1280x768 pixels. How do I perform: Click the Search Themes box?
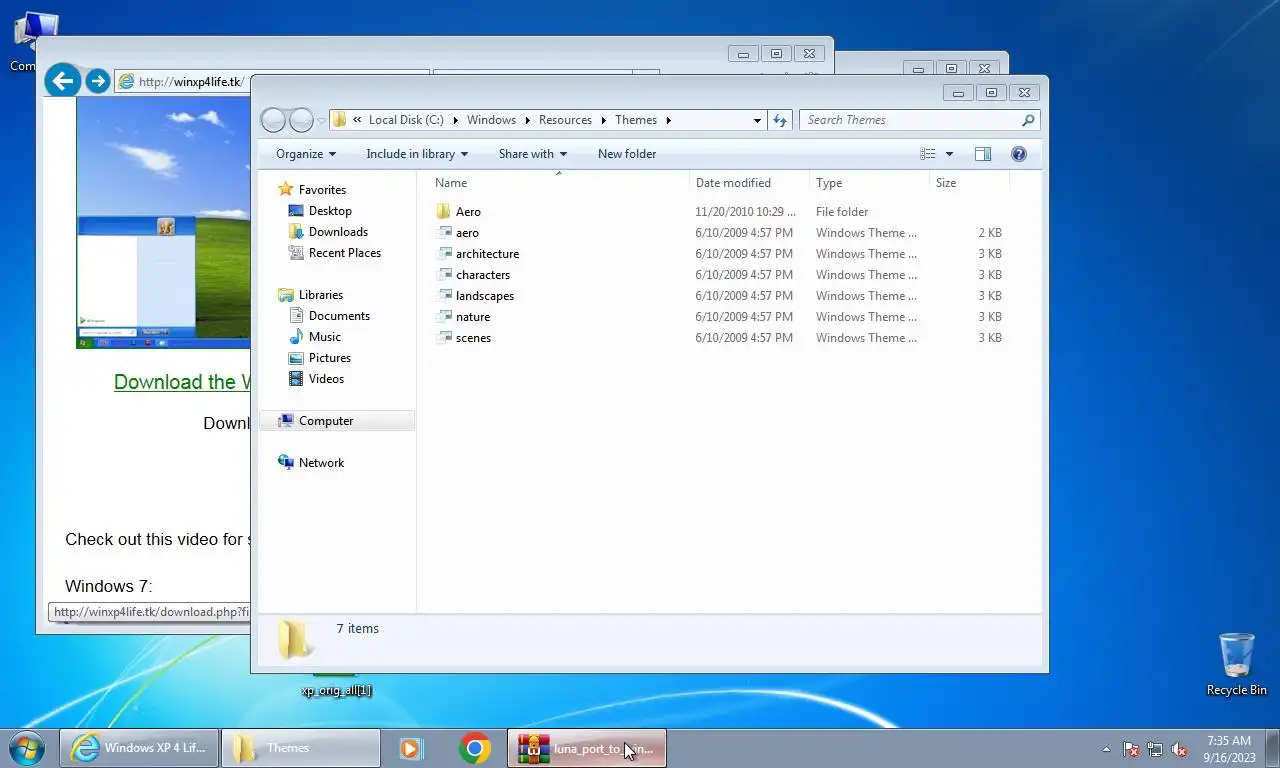coord(910,120)
